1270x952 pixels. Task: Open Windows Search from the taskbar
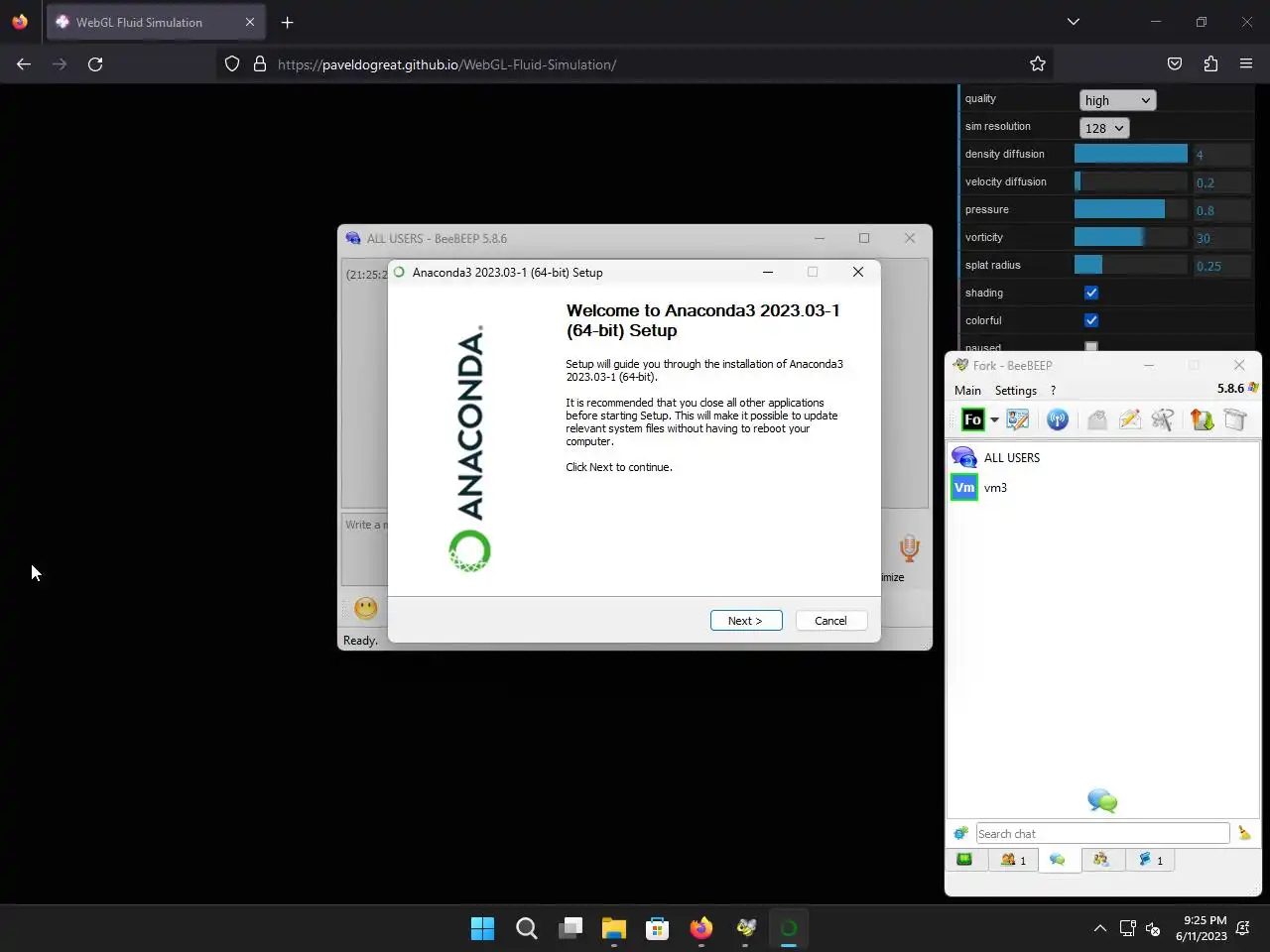point(527,928)
